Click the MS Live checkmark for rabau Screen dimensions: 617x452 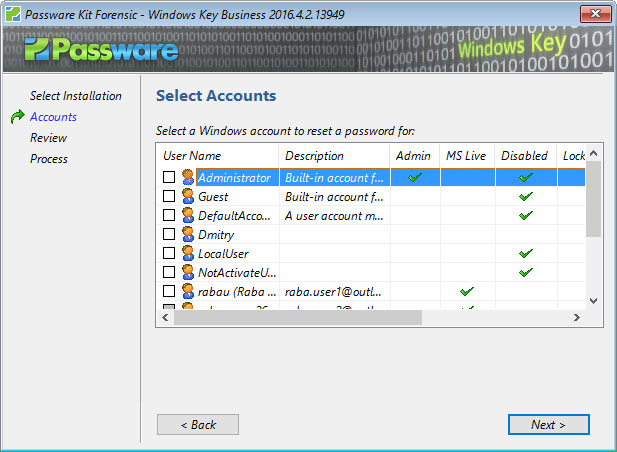[467, 291]
